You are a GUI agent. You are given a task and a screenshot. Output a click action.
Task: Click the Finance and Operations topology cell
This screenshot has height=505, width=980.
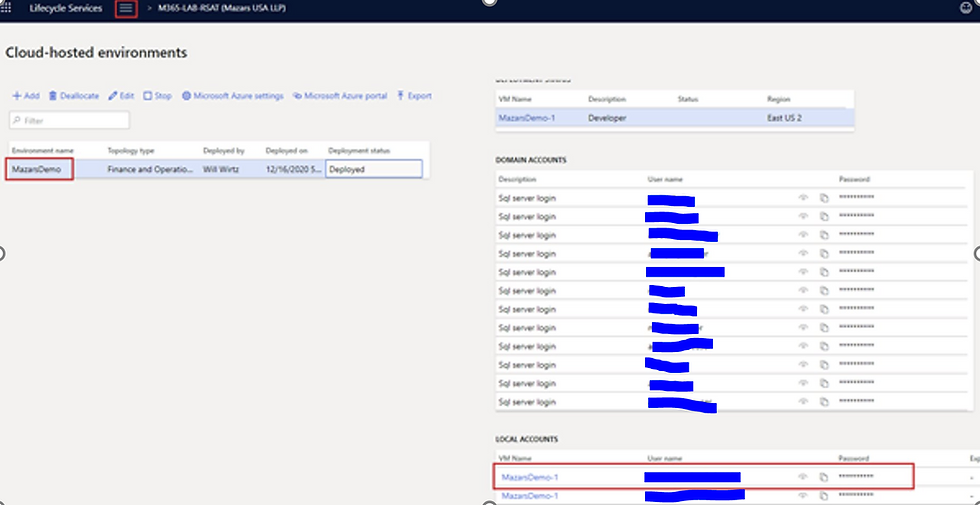150,169
